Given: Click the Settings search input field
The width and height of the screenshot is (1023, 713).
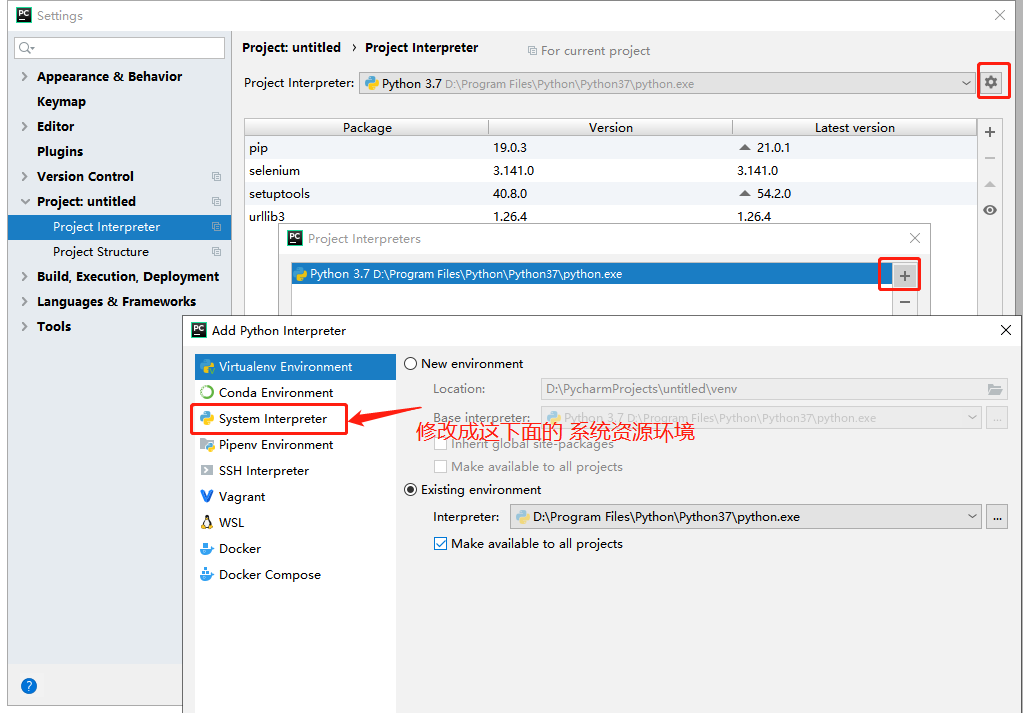Looking at the screenshot, I should [x=119, y=48].
